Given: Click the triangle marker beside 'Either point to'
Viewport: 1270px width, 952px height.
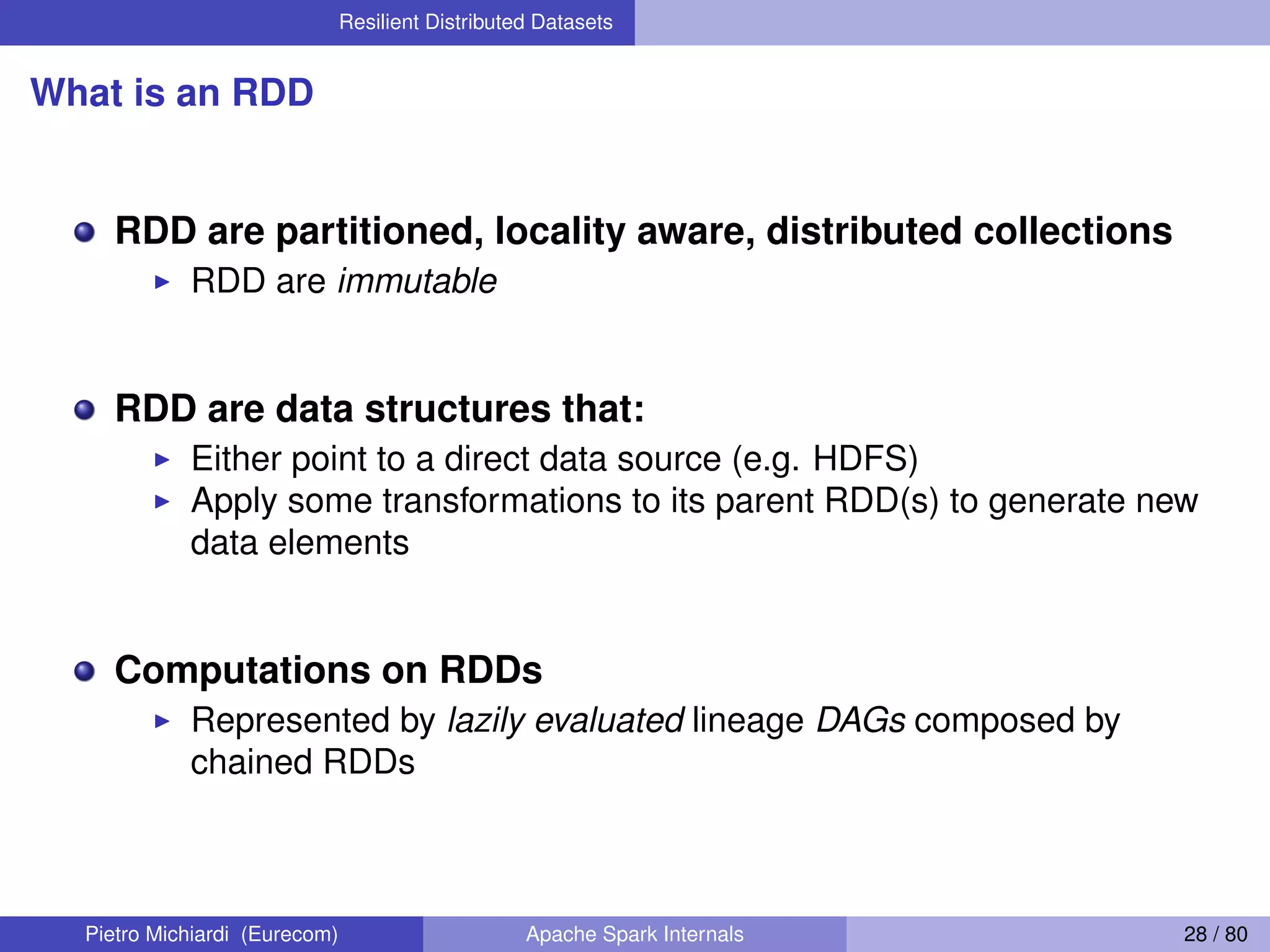Looking at the screenshot, I should point(162,460).
